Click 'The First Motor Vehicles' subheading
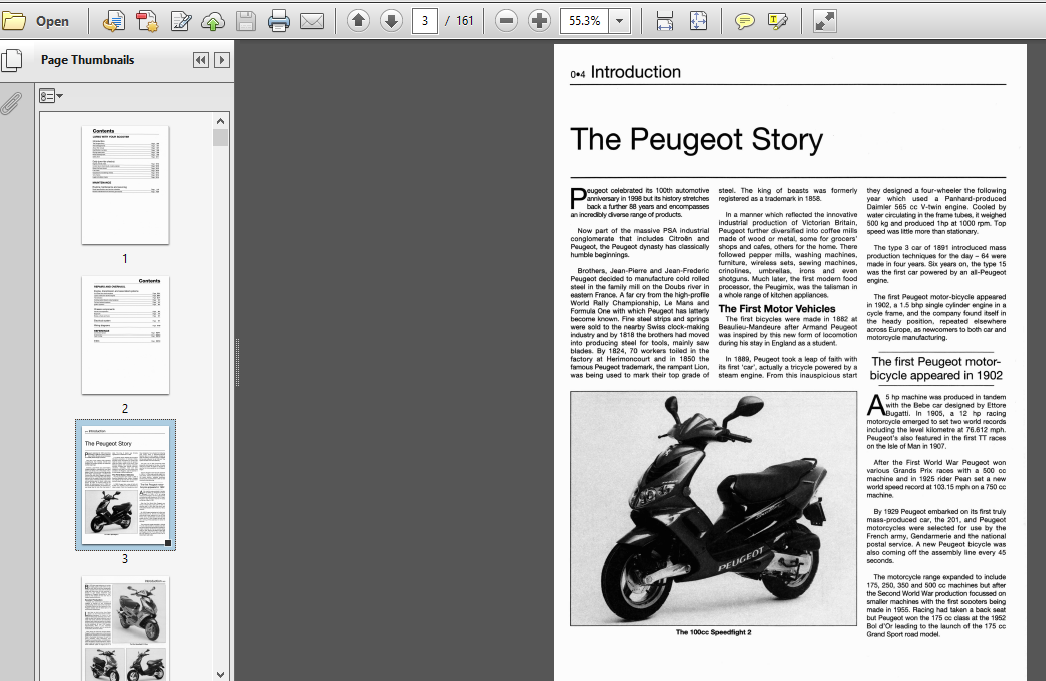This screenshot has height=681, width=1046. coord(776,309)
